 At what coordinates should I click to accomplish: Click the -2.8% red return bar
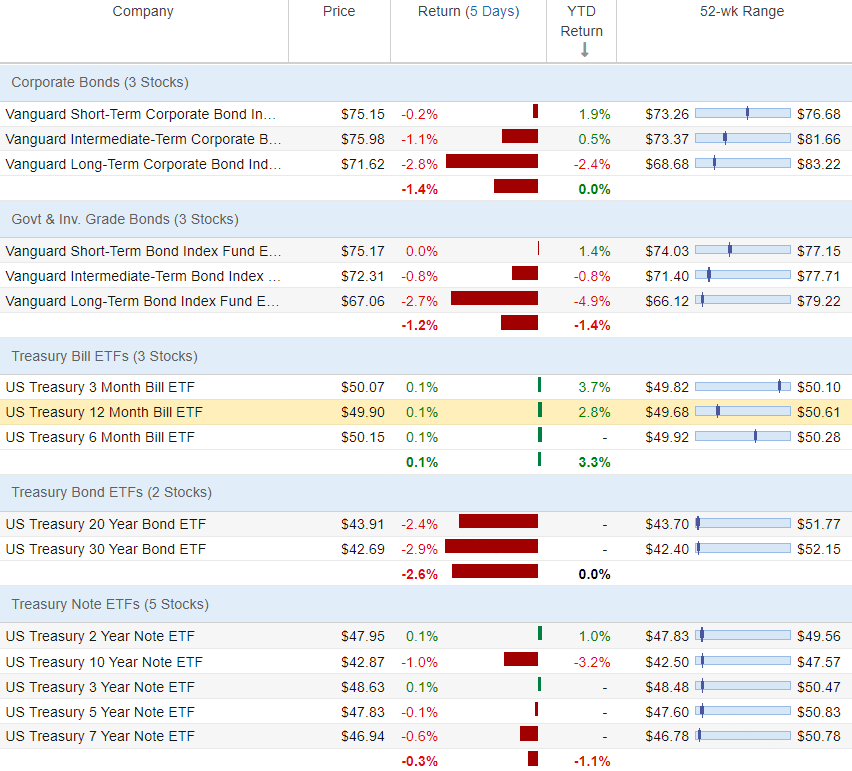(492, 161)
